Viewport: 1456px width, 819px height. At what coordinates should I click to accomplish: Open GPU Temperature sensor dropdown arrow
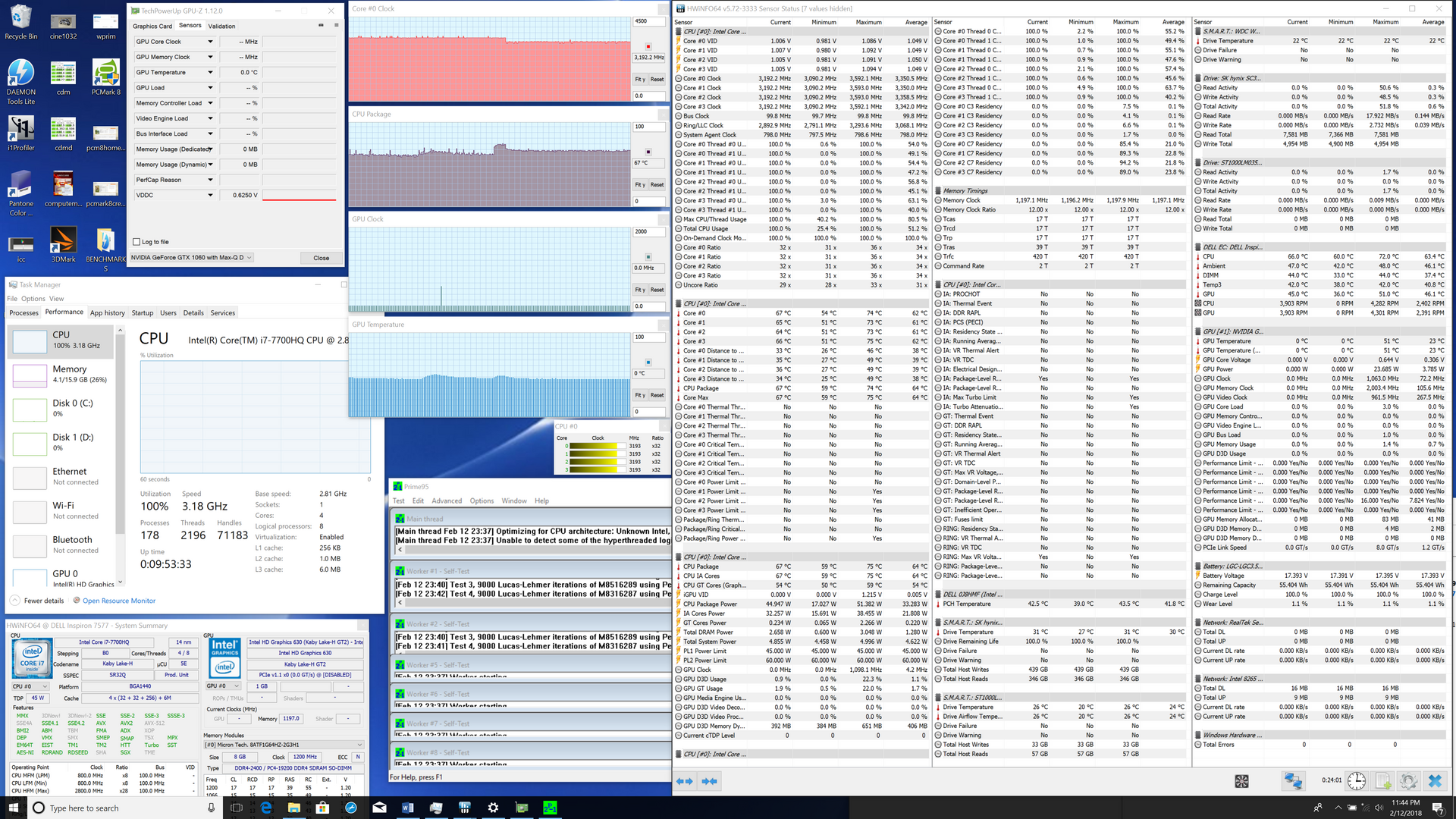[x=210, y=73]
